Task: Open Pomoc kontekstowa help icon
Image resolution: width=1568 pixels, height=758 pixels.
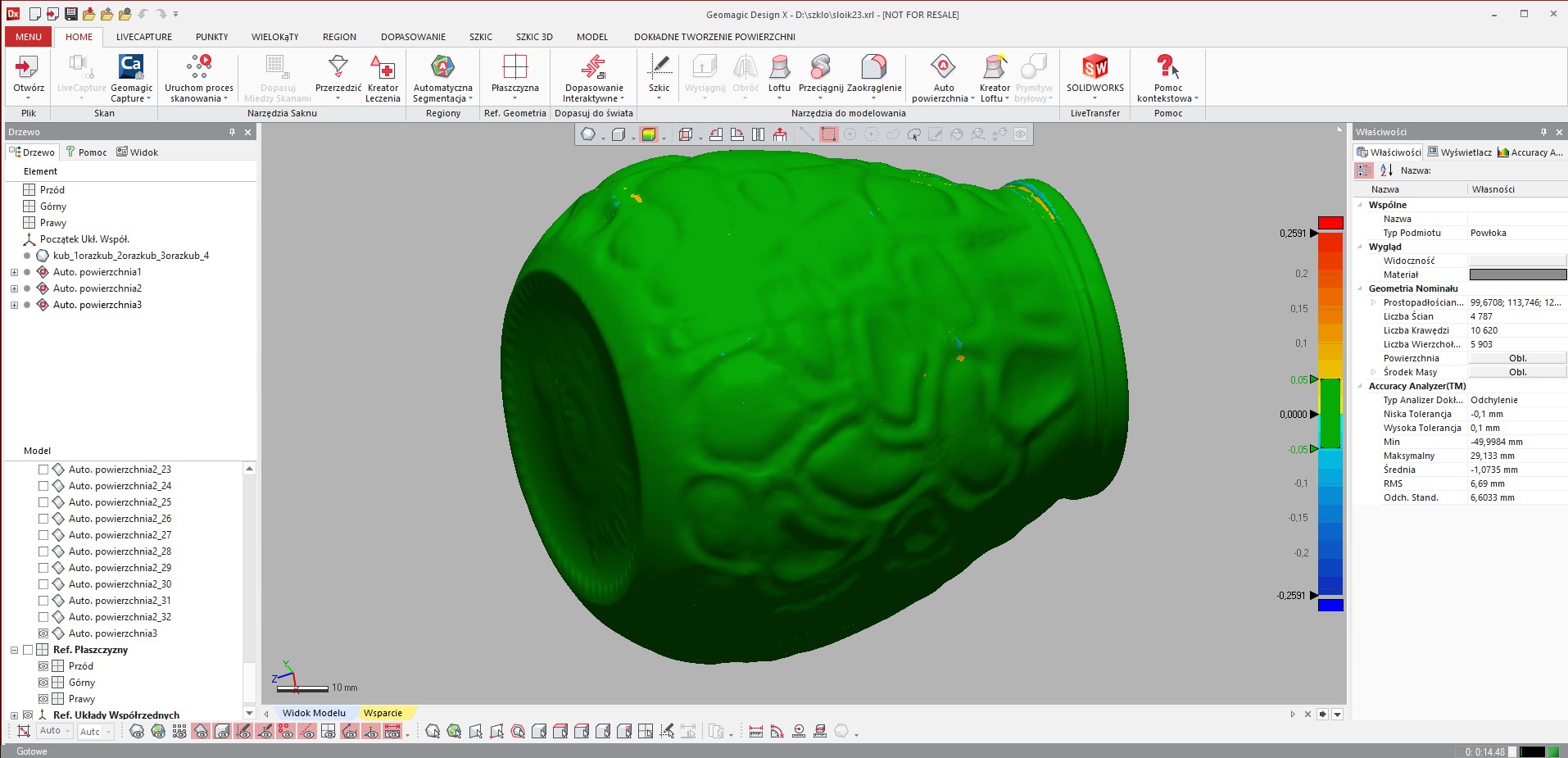Action: coord(1167,67)
